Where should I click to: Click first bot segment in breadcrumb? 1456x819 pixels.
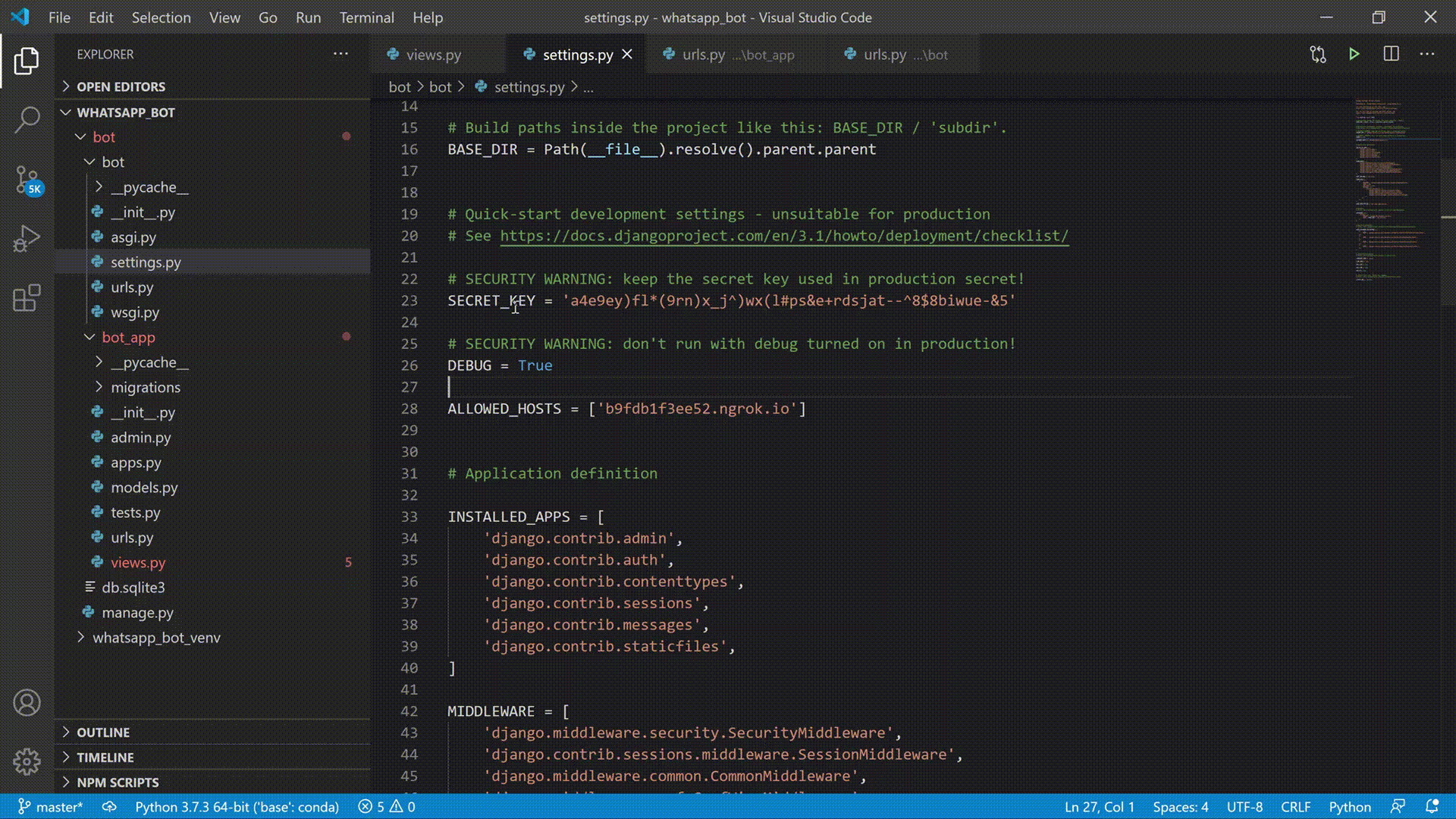tap(400, 87)
